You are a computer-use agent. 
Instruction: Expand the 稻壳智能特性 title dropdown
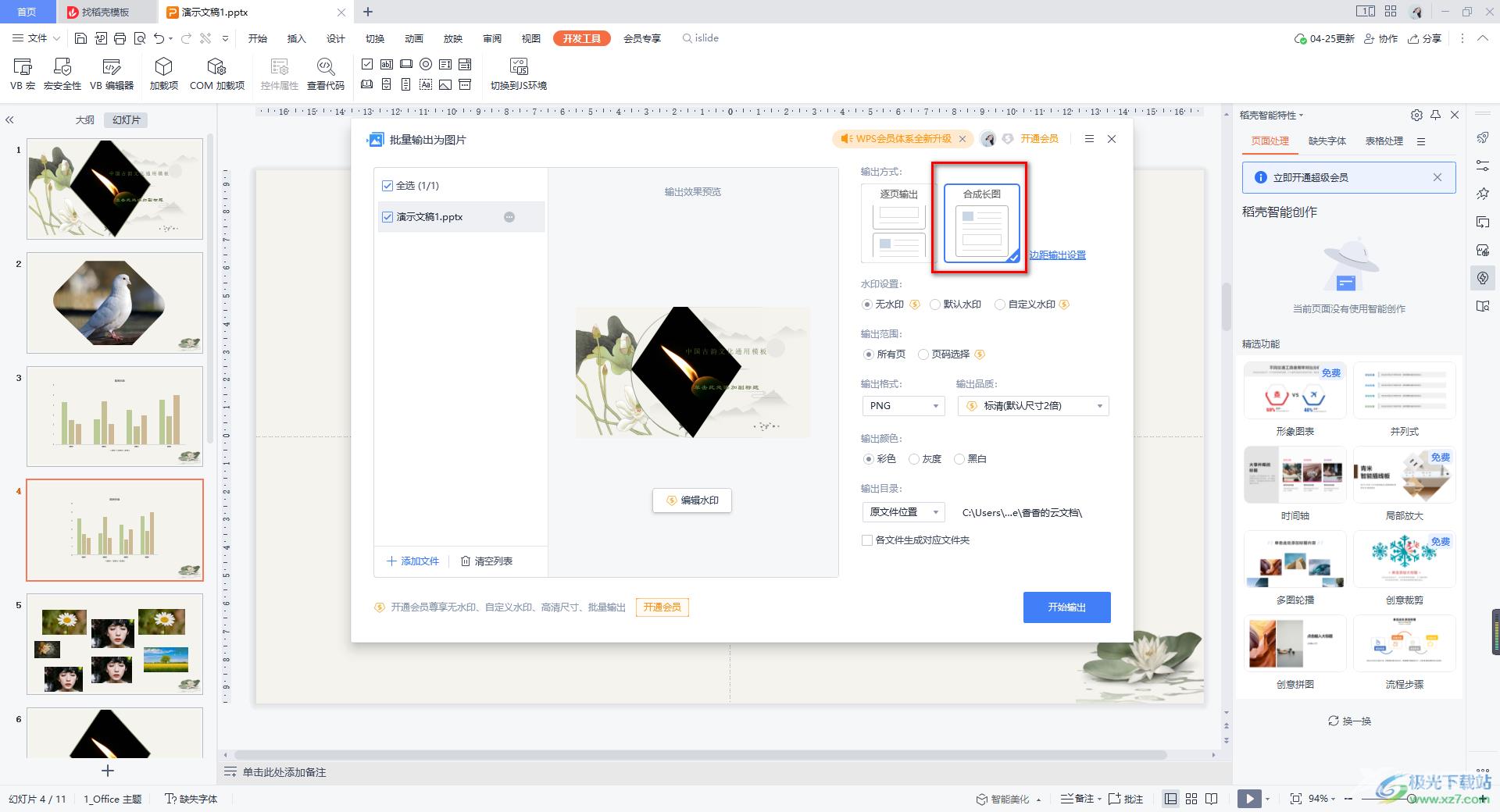[x=1302, y=116]
